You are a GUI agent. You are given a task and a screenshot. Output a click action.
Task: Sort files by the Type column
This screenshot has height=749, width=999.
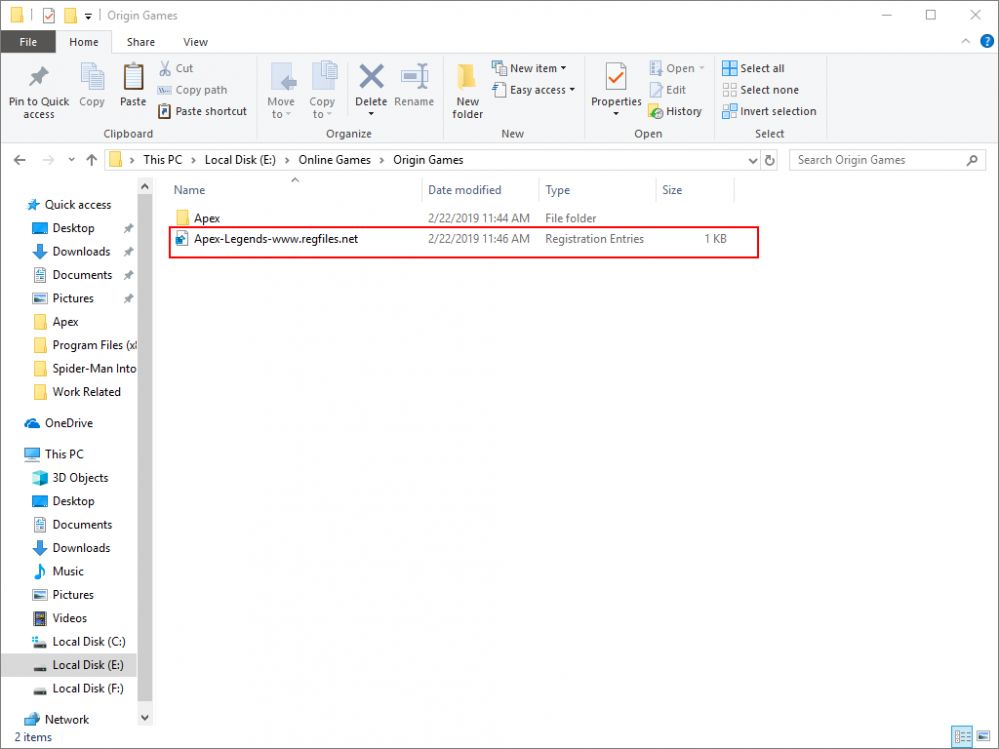tap(557, 190)
